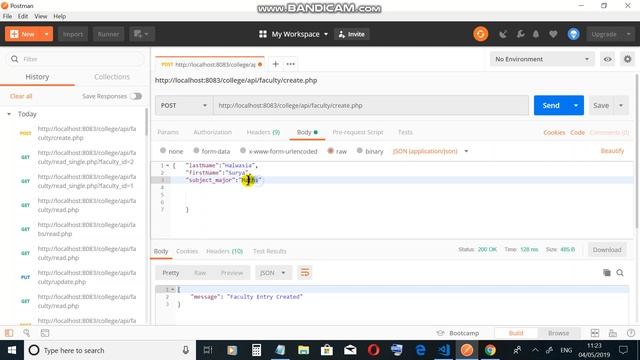This screenshot has height=360, width=640.
Task: Switch to two pane view icon
Action: tap(595, 333)
